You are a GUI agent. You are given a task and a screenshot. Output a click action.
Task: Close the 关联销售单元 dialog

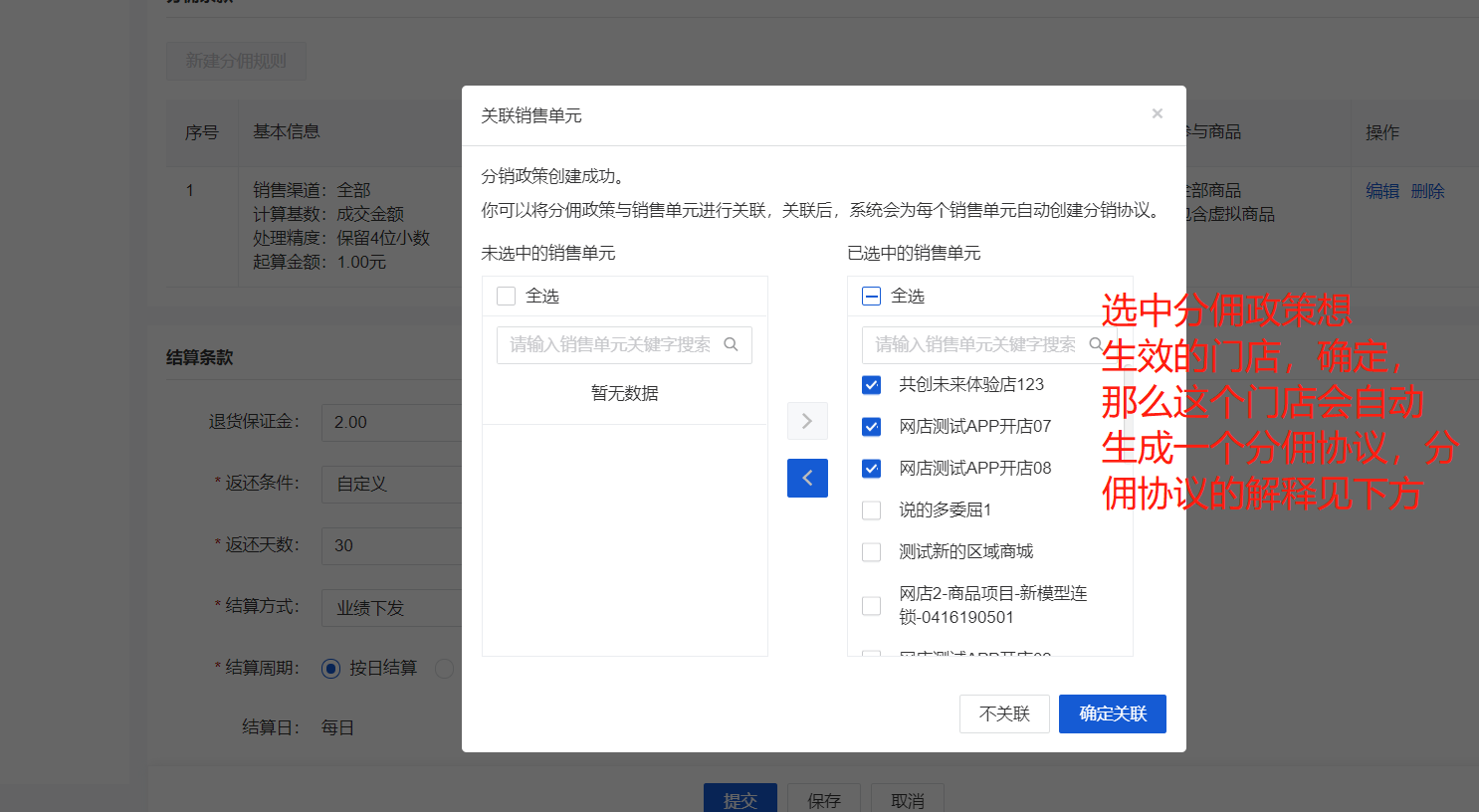1157,114
